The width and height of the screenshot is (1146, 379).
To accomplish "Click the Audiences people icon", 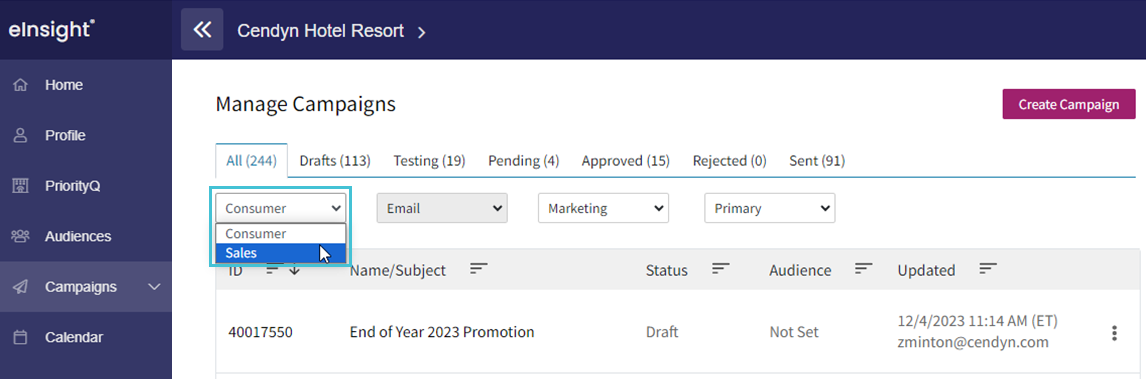I will tap(20, 237).
